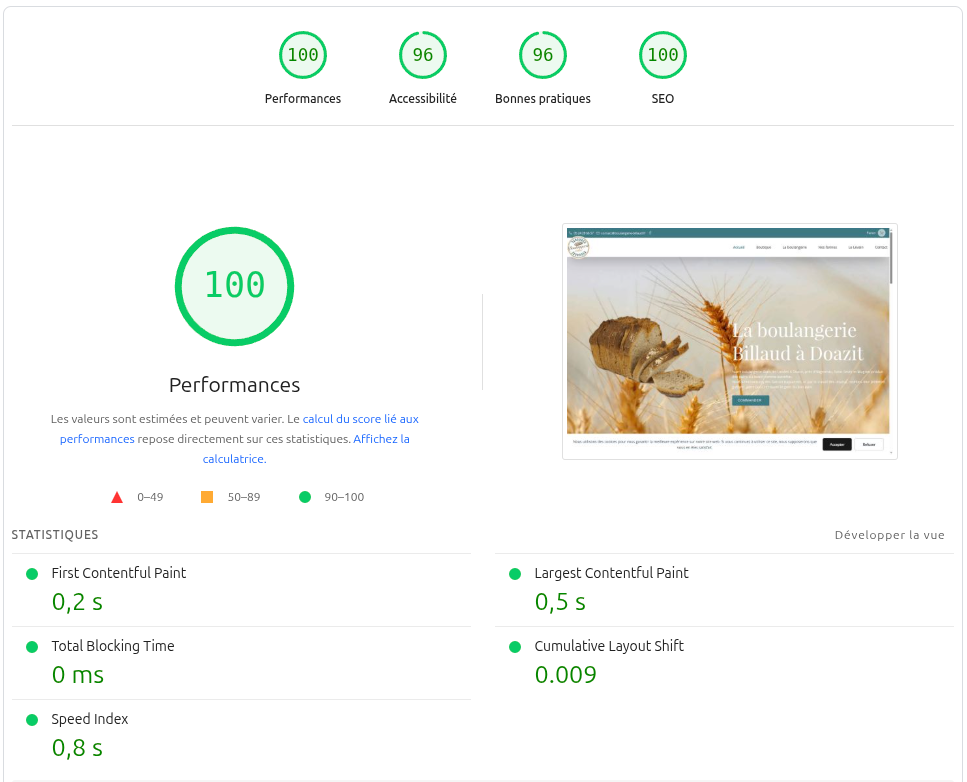Click the Accessibilité score gauge showing 96
Viewport: 967px width, 782px height.
tap(422, 55)
